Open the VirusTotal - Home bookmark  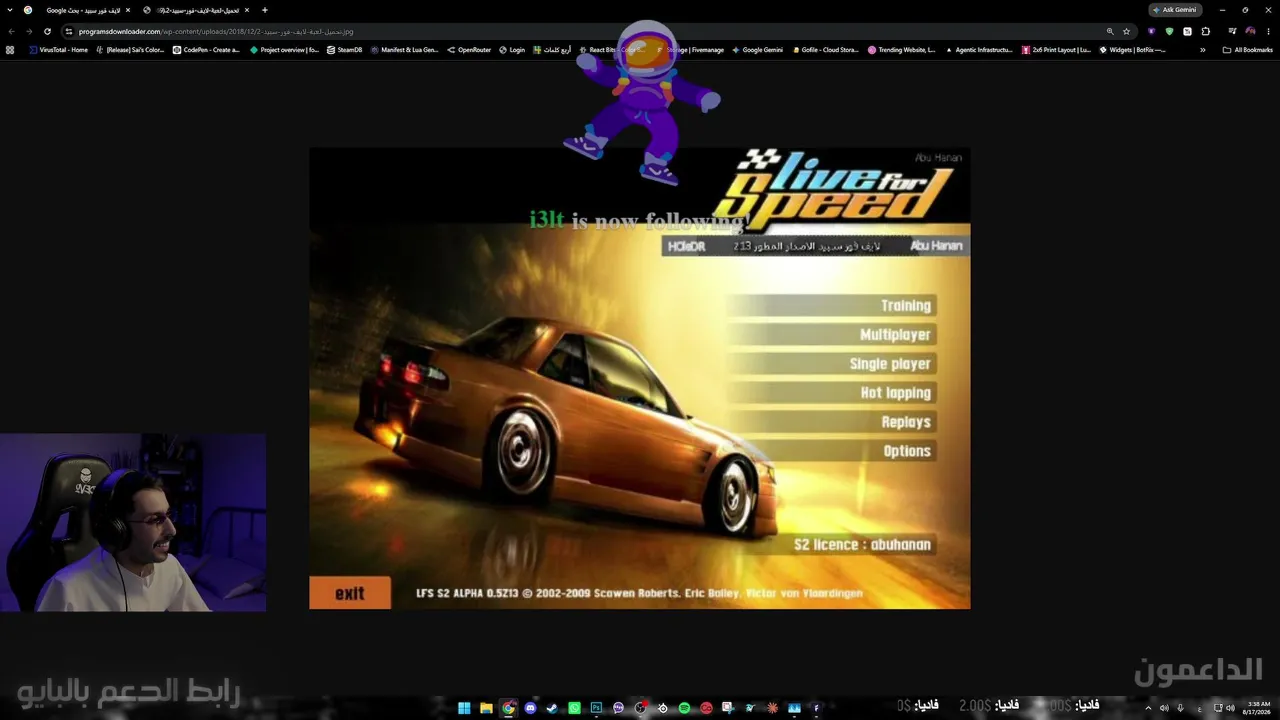[59, 49]
